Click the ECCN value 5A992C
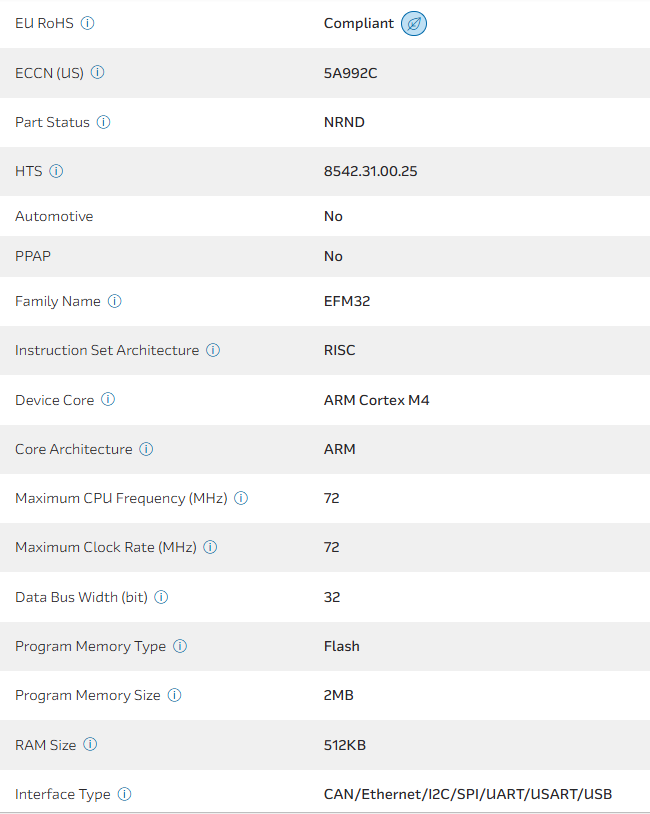The image size is (650, 814). pos(348,73)
